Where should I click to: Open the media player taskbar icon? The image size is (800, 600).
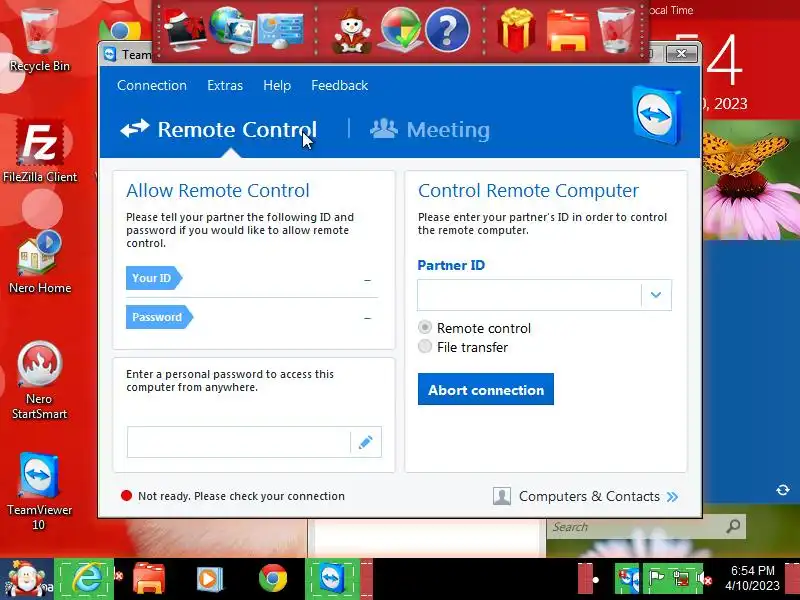(x=209, y=579)
